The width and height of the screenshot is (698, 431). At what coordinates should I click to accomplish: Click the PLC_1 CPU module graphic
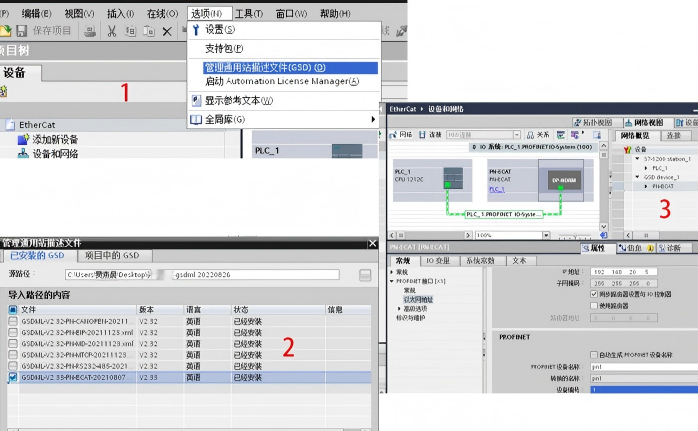coord(453,178)
